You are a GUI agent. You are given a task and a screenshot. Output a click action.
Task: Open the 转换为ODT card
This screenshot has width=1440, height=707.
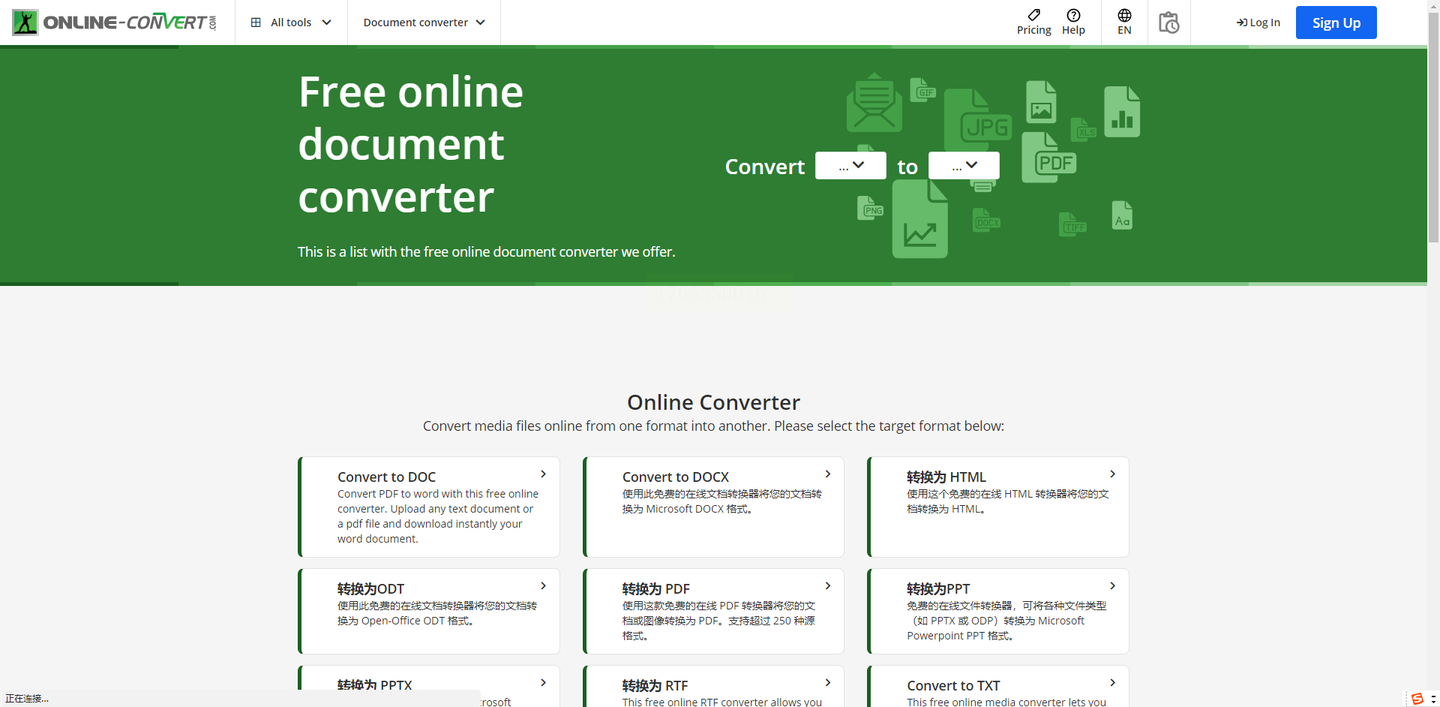(x=429, y=611)
